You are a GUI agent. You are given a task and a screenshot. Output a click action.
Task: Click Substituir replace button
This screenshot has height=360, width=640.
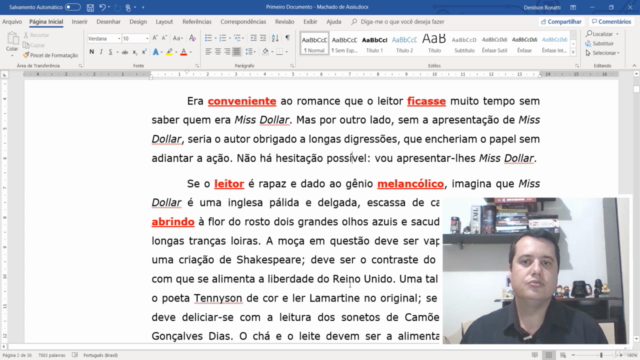[600, 43]
